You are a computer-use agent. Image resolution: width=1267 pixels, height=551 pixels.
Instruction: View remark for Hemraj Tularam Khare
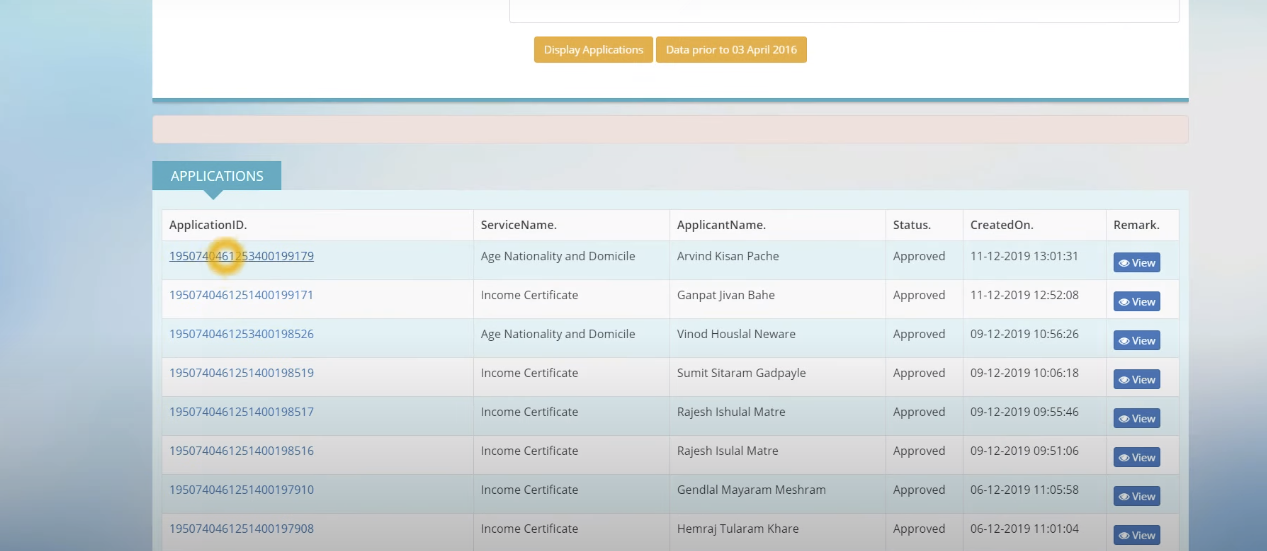click(1137, 536)
